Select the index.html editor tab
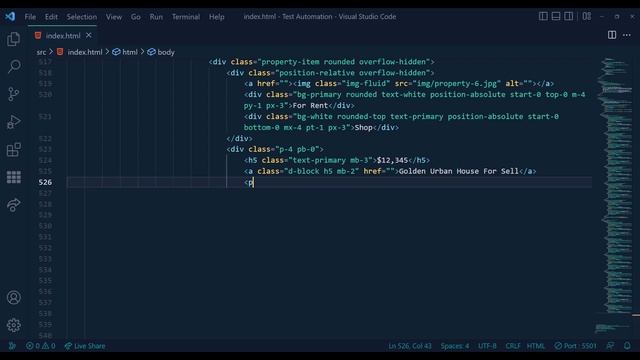640x360 pixels. (62, 36)
